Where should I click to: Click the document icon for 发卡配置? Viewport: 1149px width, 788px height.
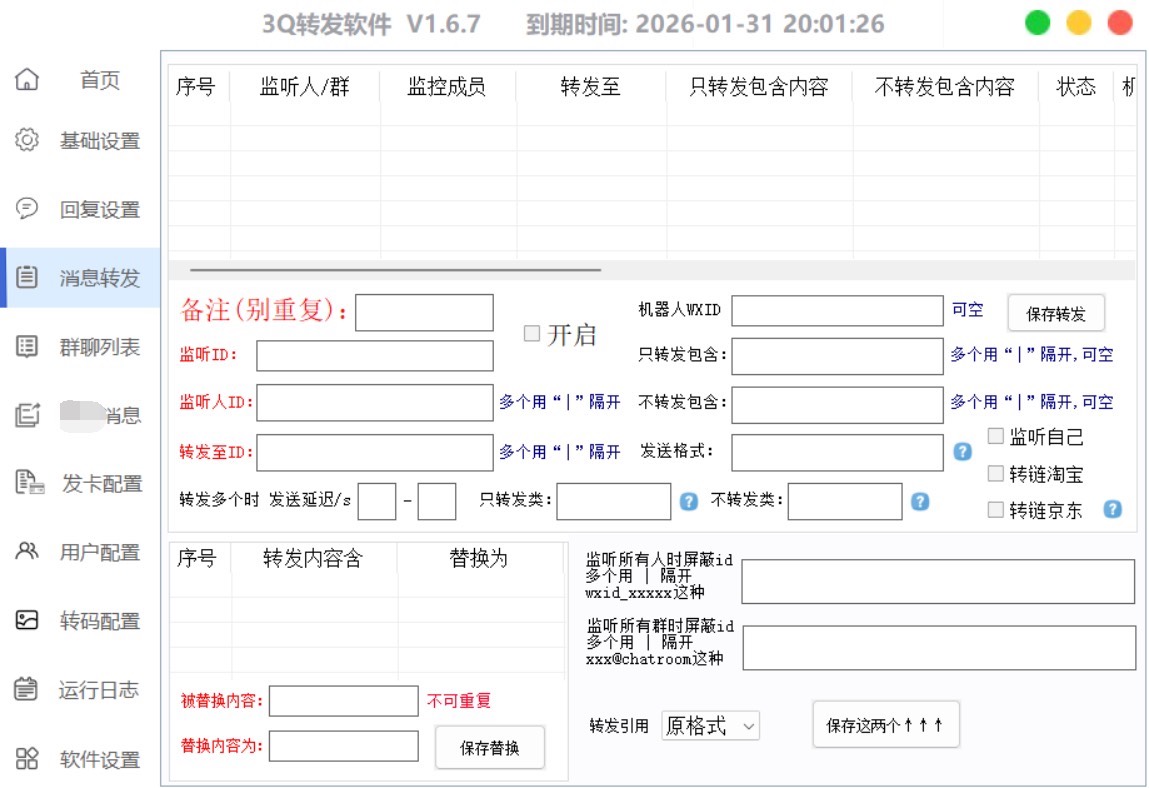[29, 482]
